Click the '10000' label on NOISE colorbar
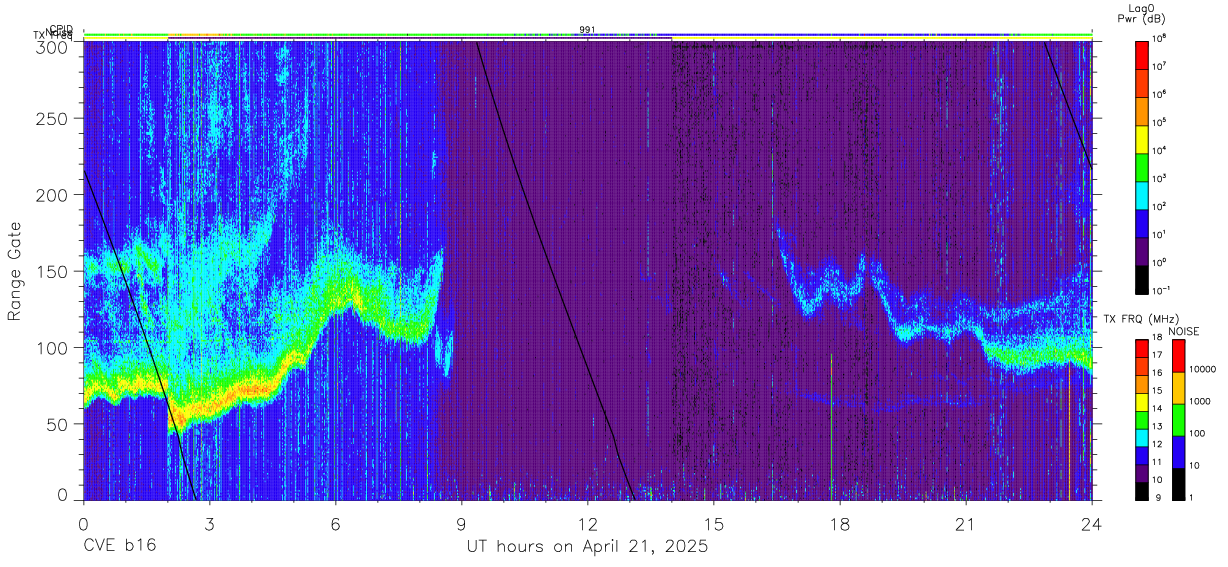Screen dimensions: 1228x567 pyautogui.click(x=1204, y=369)
